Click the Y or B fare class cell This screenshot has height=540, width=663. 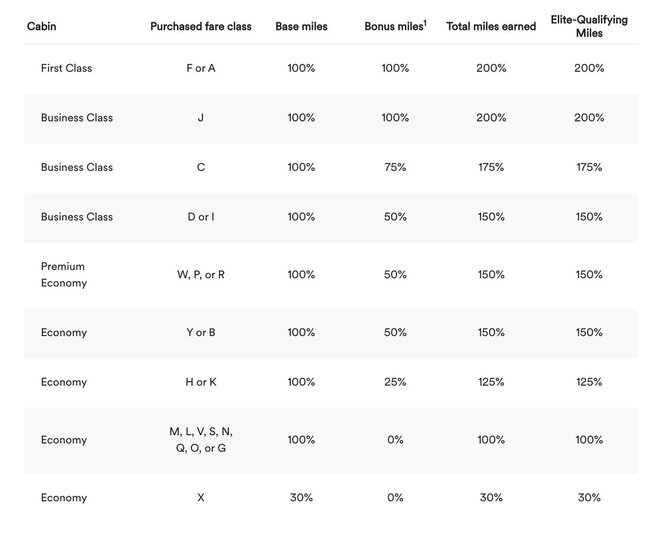pyautogui.click(x=201, y=332)
